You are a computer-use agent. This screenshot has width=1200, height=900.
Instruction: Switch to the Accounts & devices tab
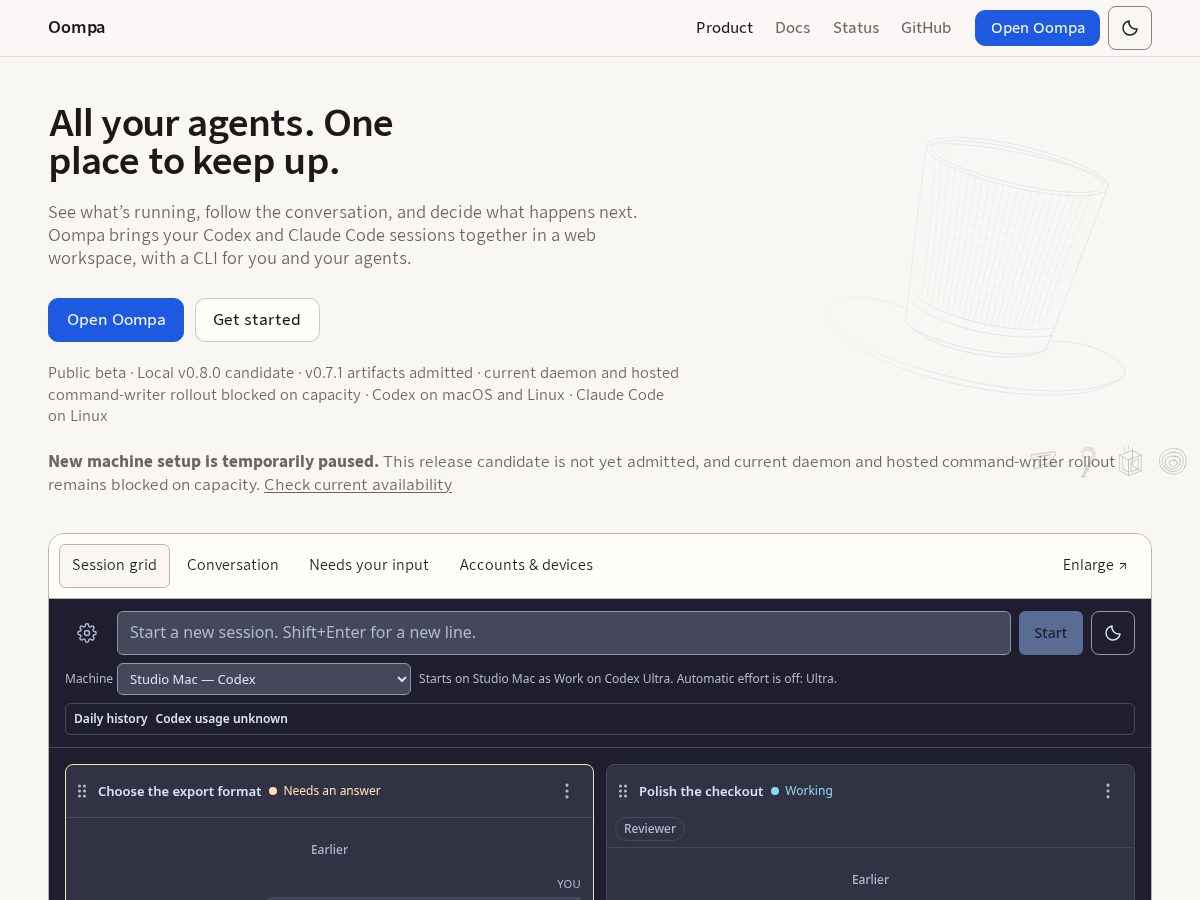pos(526,566)
